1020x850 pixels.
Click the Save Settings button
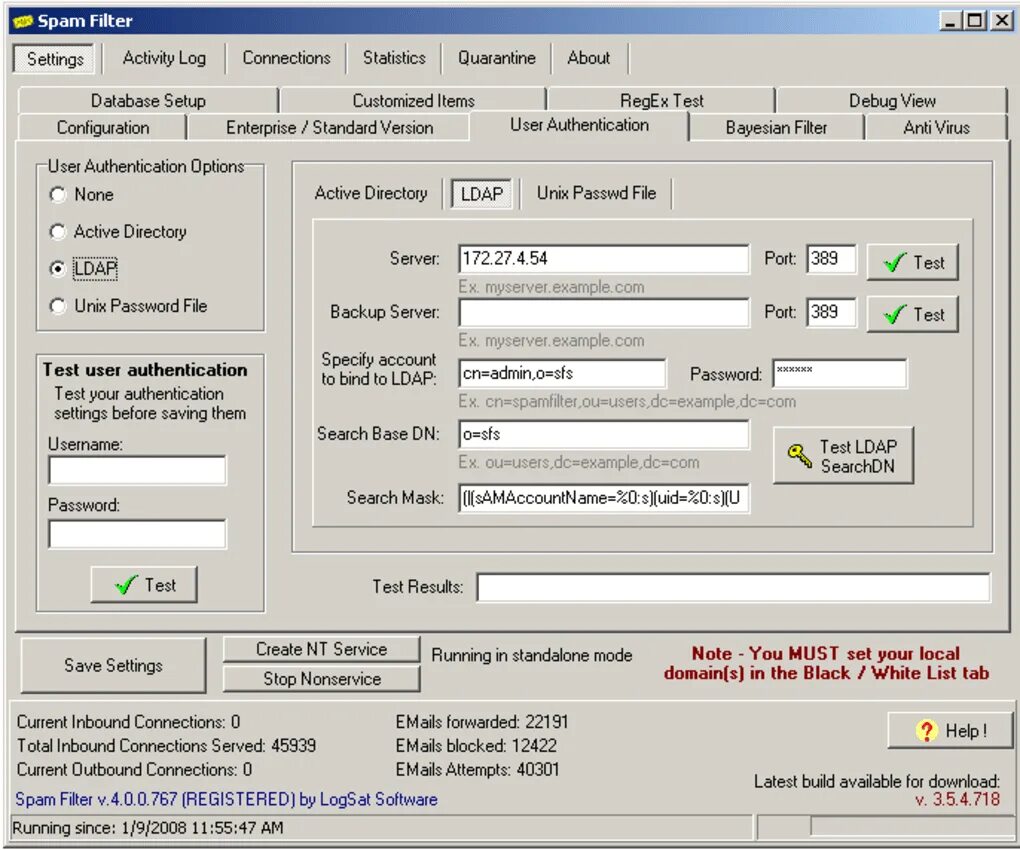113,665
